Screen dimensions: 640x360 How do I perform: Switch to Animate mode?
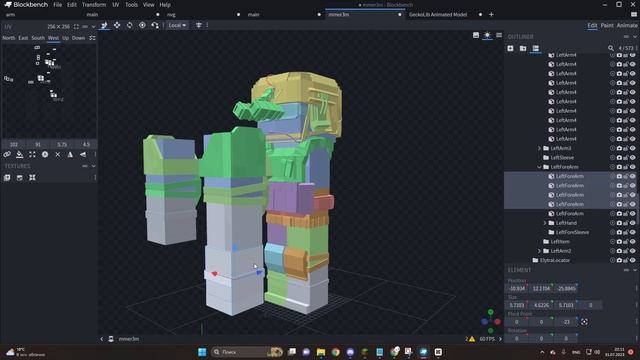click(627, 25)
